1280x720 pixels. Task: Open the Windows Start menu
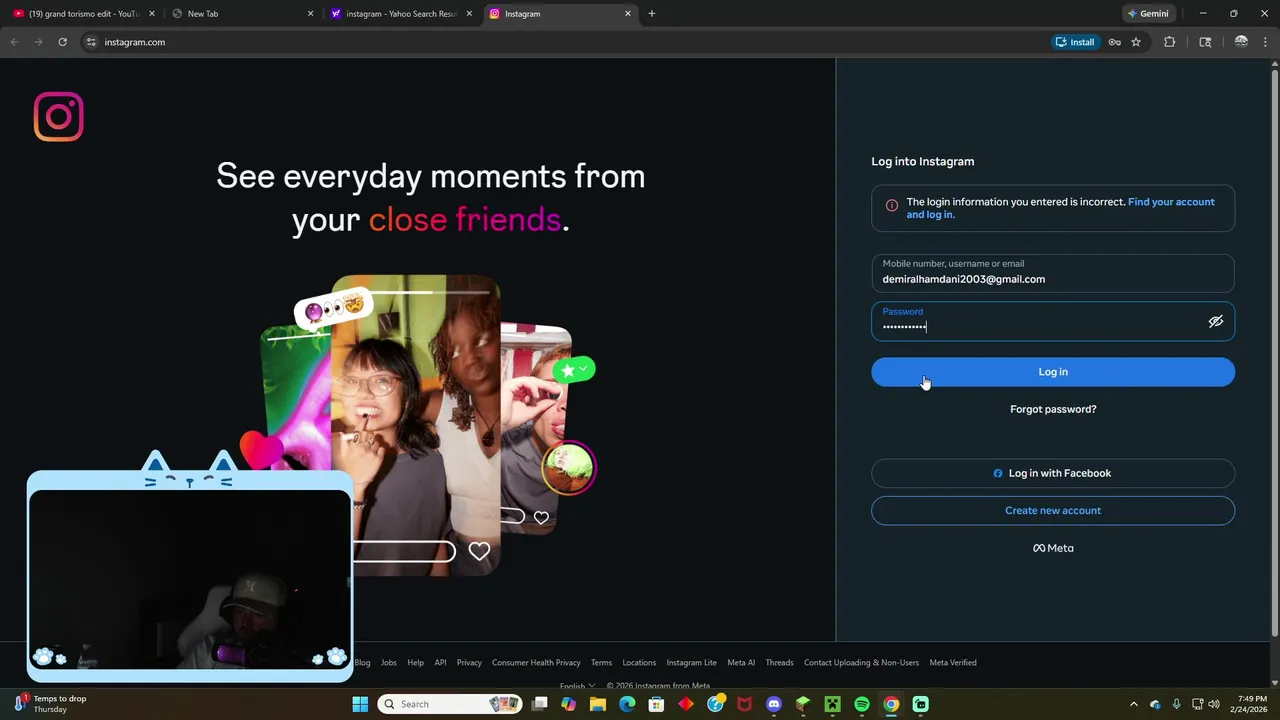click(360, 704)
